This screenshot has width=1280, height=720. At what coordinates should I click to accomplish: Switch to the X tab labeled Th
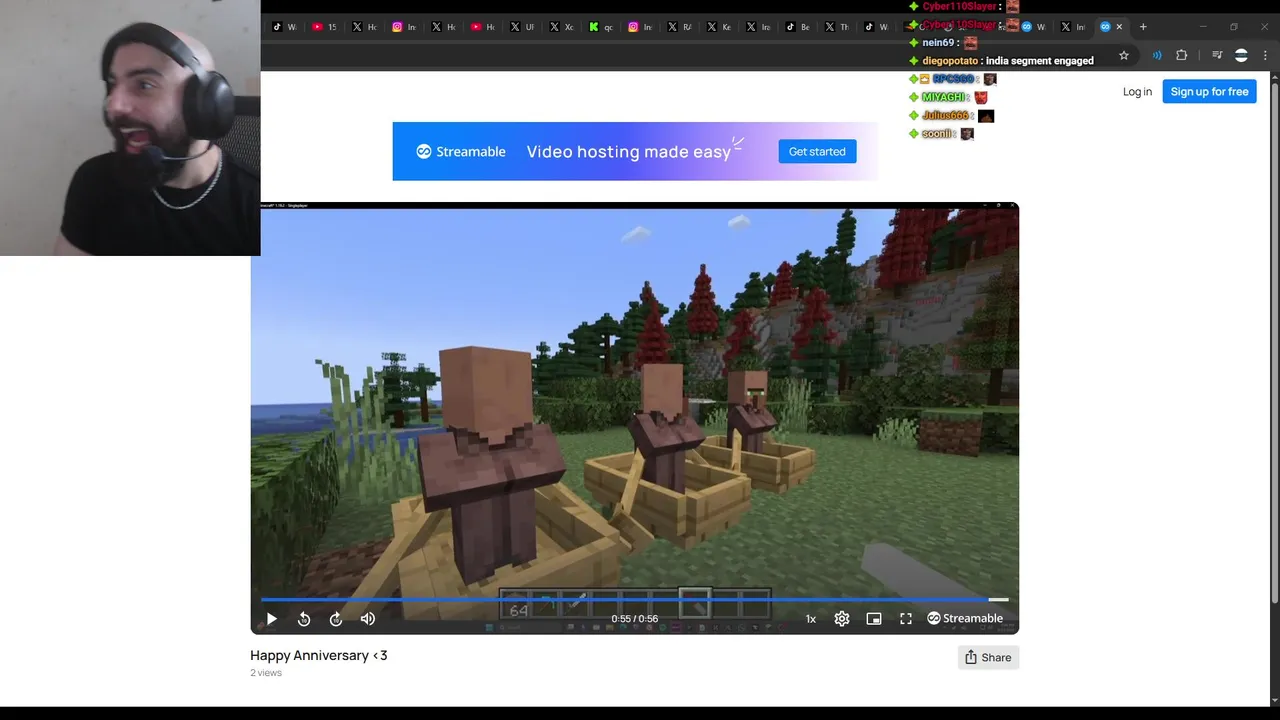point(837,27)
